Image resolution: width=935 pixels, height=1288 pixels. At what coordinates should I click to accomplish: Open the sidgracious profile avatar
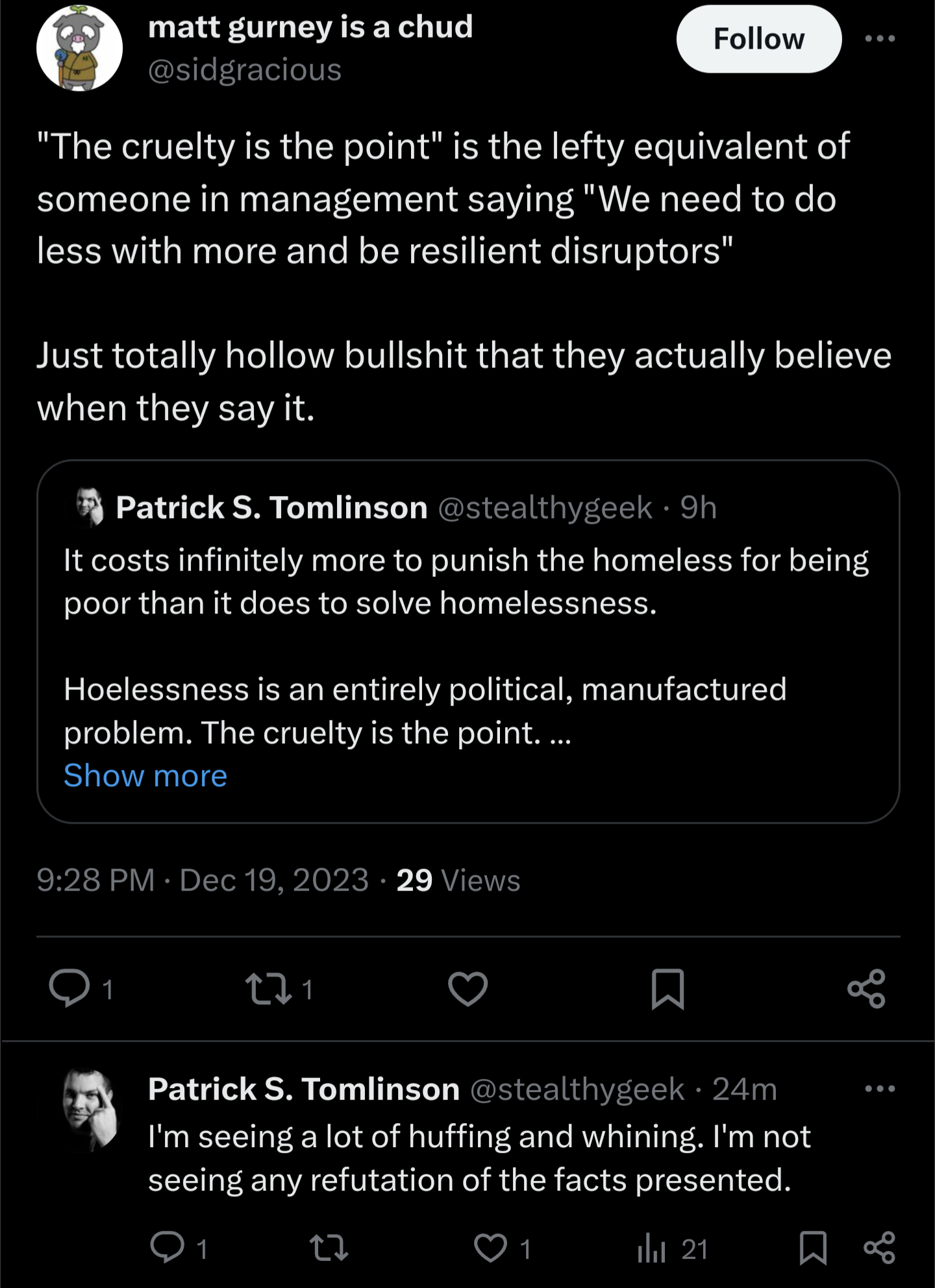[x=79, y=48]
